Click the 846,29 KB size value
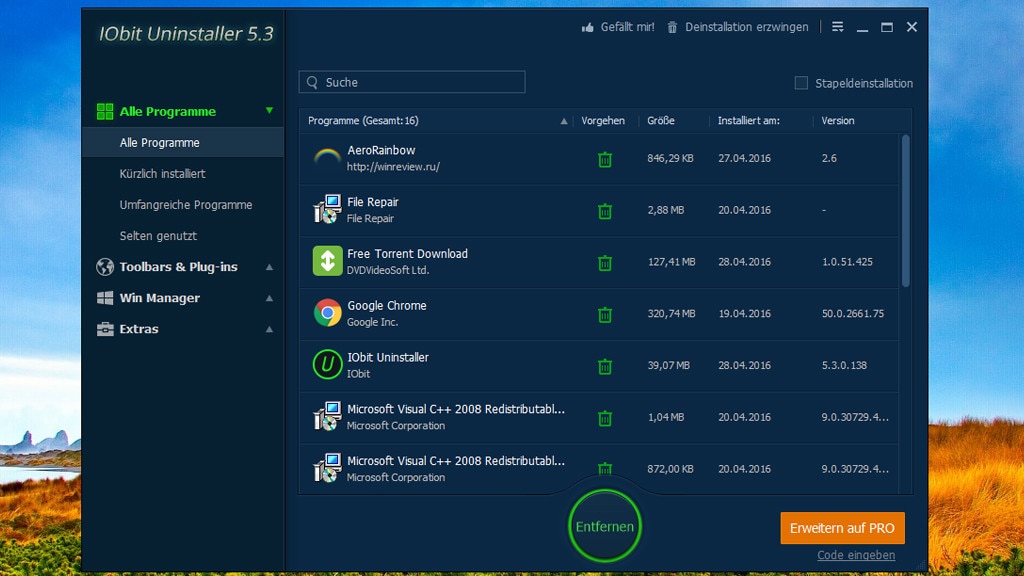The height and width of the screenshot is (576, 1024). 671,159
